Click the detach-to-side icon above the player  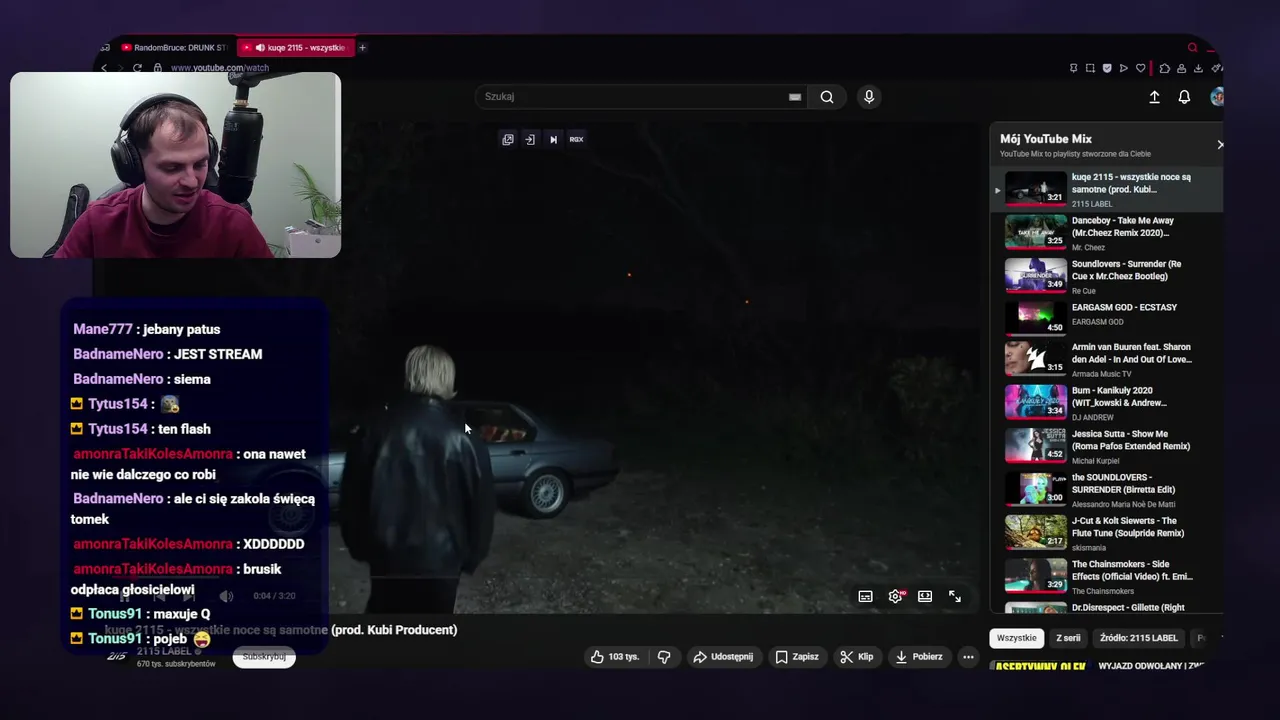pos(530,139)
